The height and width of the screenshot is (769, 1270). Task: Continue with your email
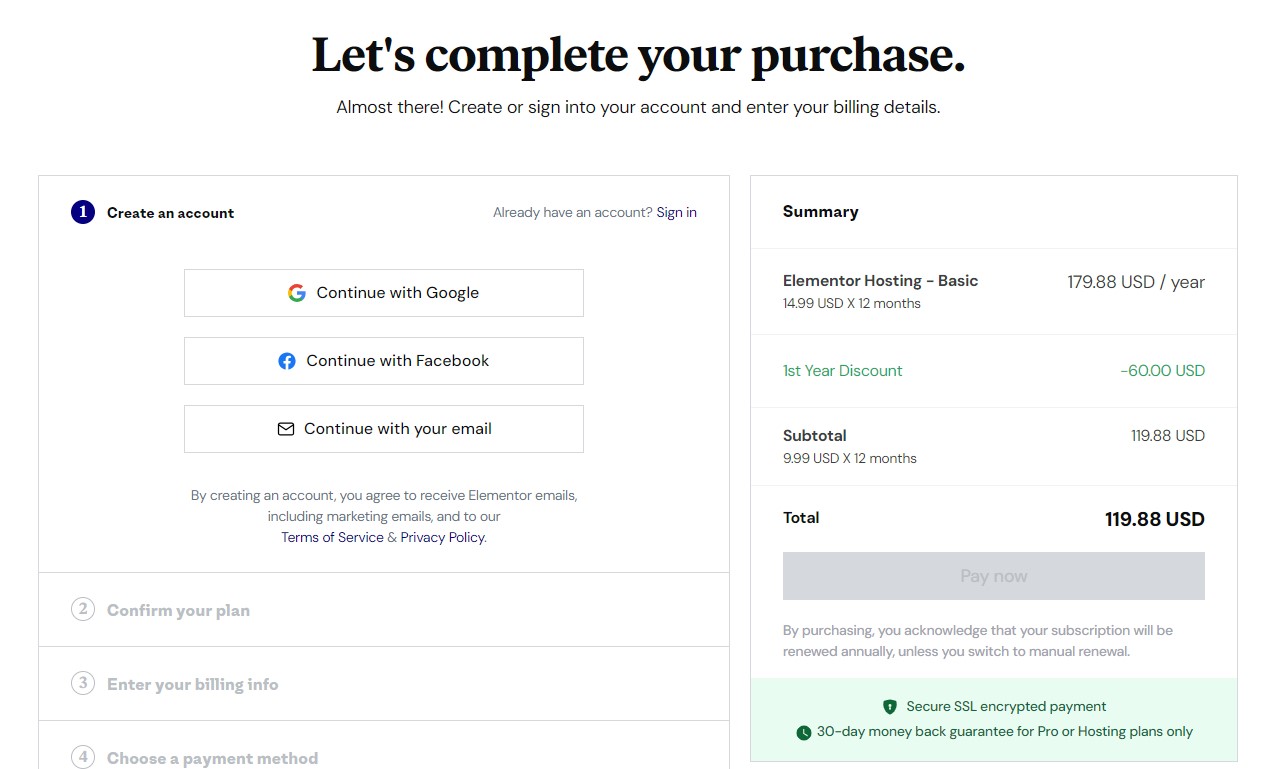[384, 429]
